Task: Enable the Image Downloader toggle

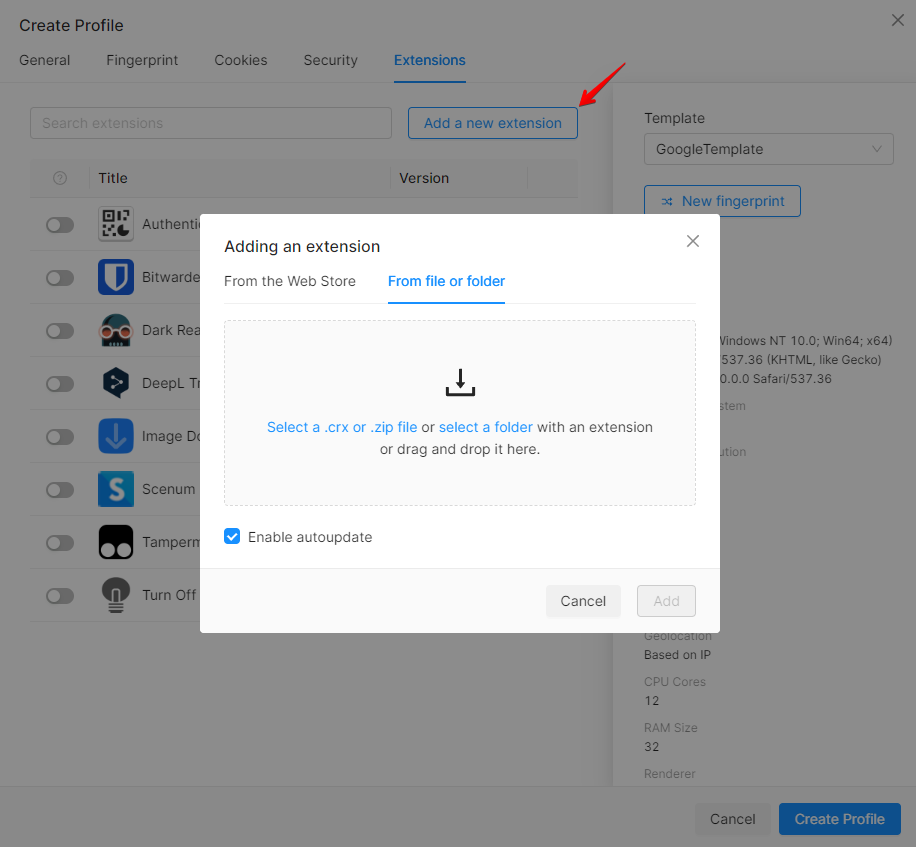Action: tap(60, 437)
